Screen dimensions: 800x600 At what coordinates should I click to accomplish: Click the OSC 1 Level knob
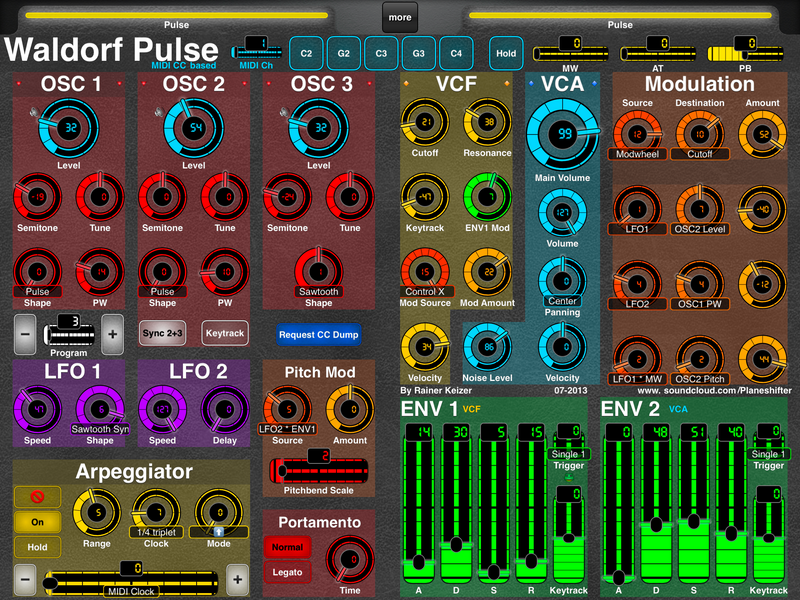click(x=68, y=128)
